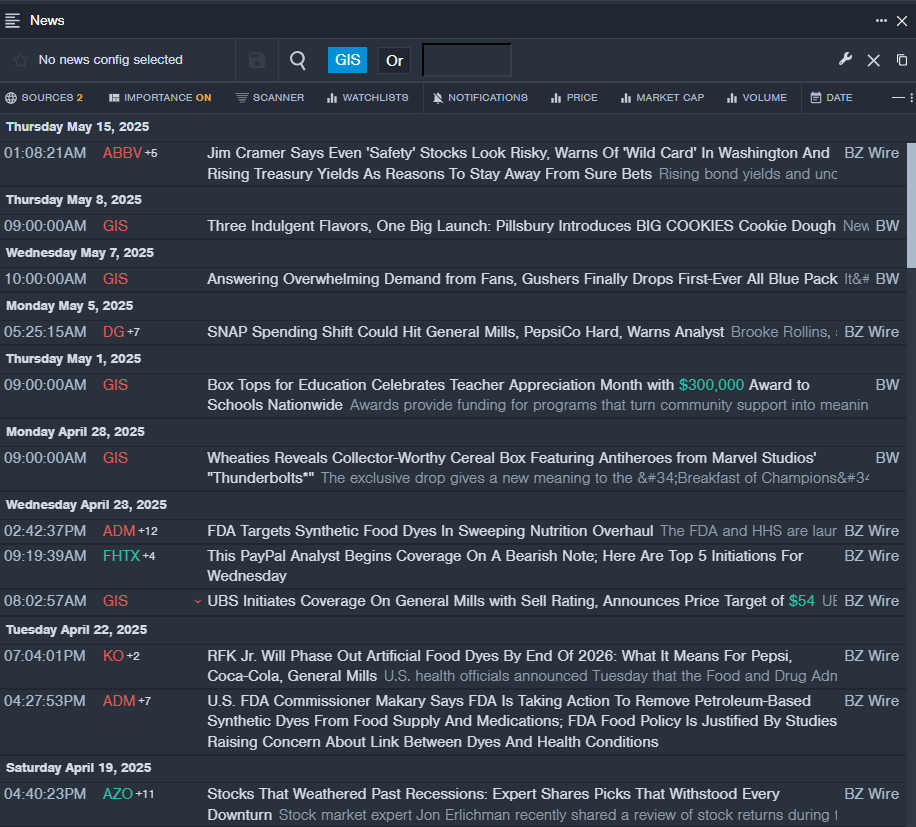Viewport: 916px width, 827px height.
Task: Click the magnifying glass search icon
Action: [x=298, y=60]
